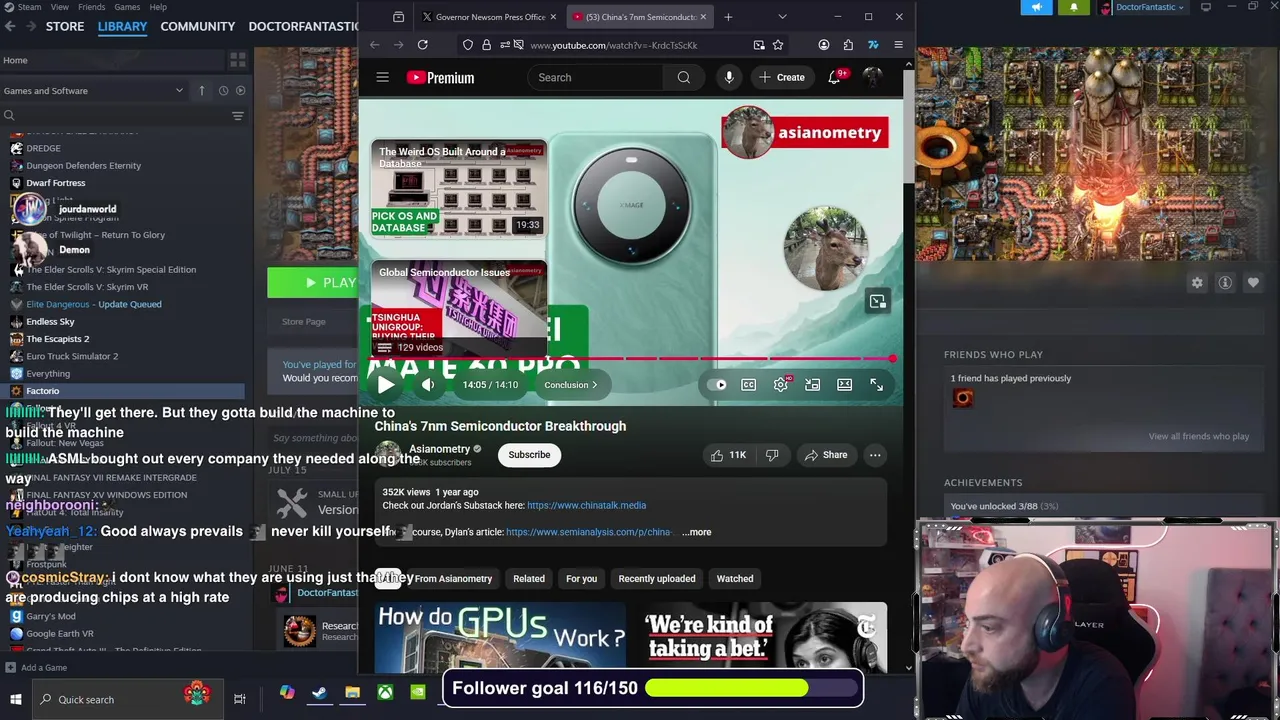Open the Steam LIBRARY tab
Viewport: 1280px width, 720px height.
122,26
